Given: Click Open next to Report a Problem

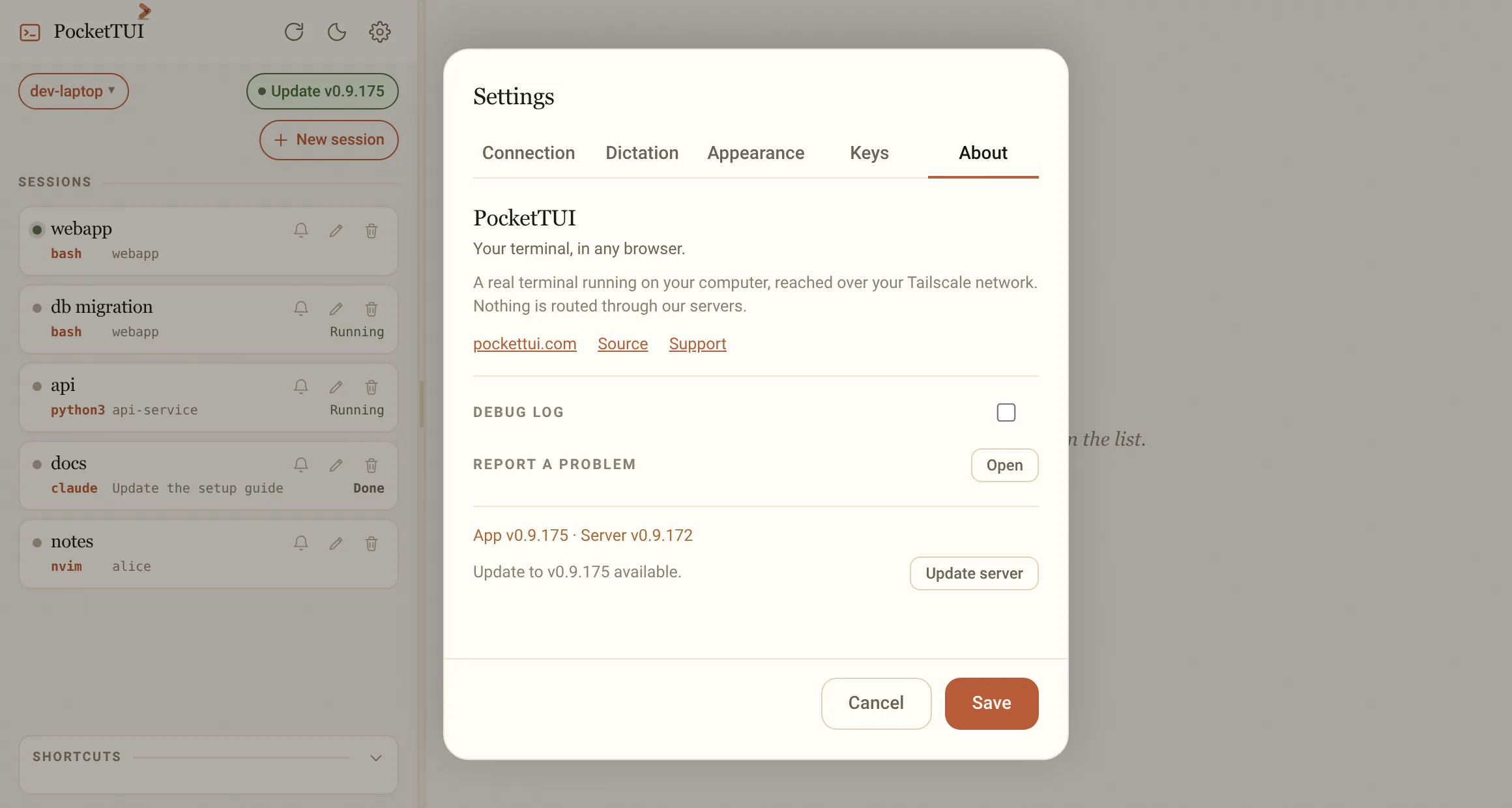Looking at the screenshot, I should (x=1004, y=465).
